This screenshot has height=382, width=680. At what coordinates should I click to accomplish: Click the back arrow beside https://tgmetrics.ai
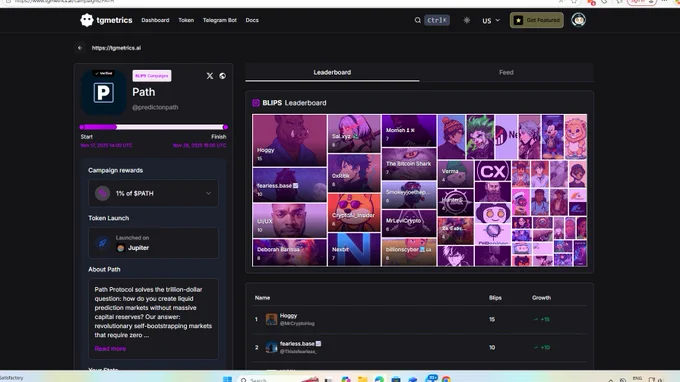coord(80,48)
